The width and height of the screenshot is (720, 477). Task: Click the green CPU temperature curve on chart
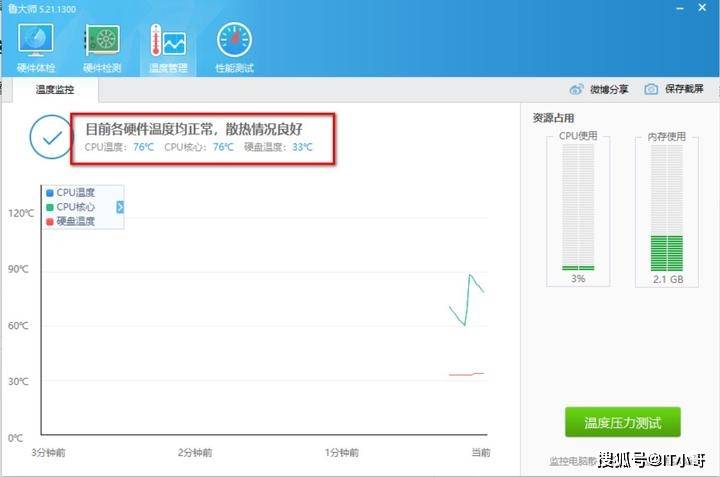pyautogui.click(x=468, y=293)
